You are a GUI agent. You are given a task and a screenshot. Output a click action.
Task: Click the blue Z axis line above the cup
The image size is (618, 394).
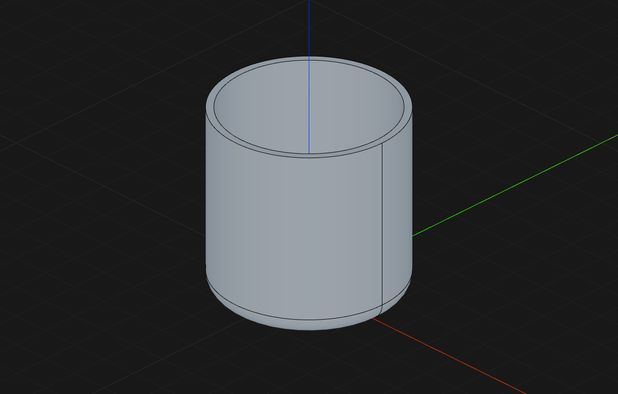pyautogui.click(x=309, y=28)
